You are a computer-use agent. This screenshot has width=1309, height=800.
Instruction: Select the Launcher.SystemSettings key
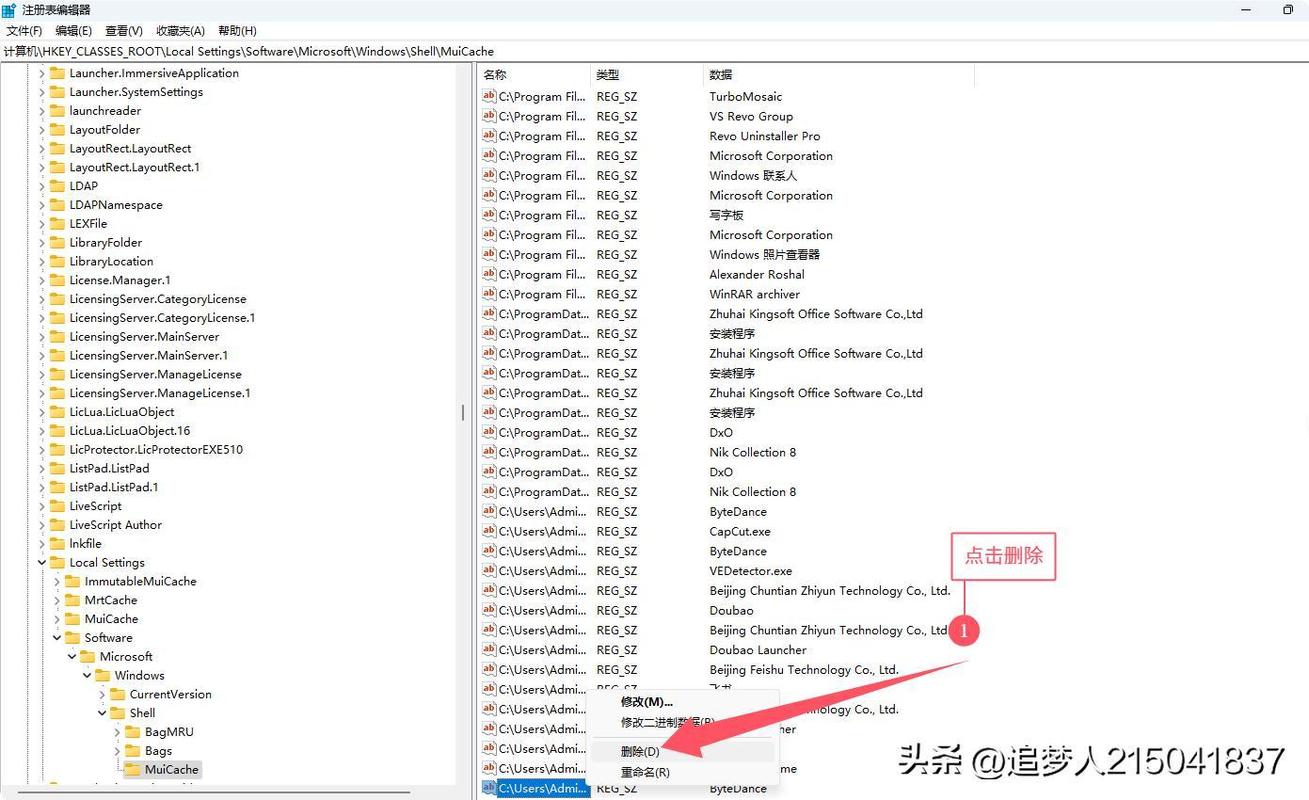pos(136,92)
